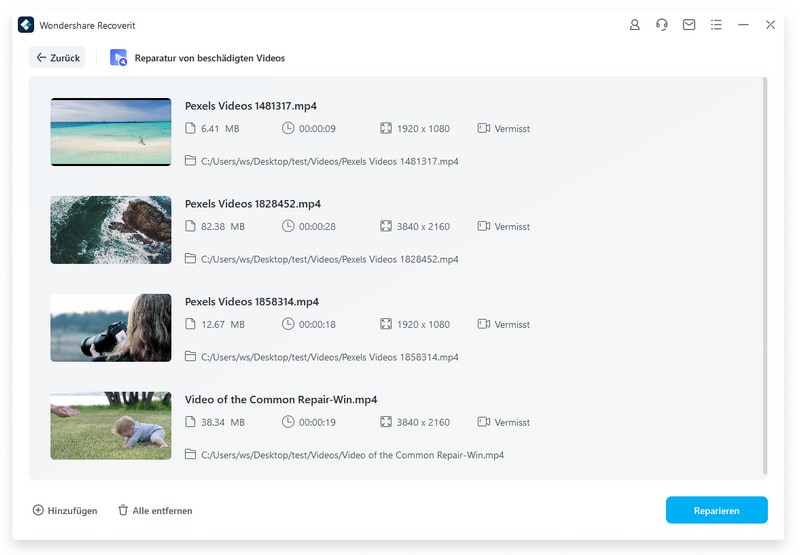Click the Wondershare Recoverit logo icon
800x555 pixels.
[x=26, y=25]
